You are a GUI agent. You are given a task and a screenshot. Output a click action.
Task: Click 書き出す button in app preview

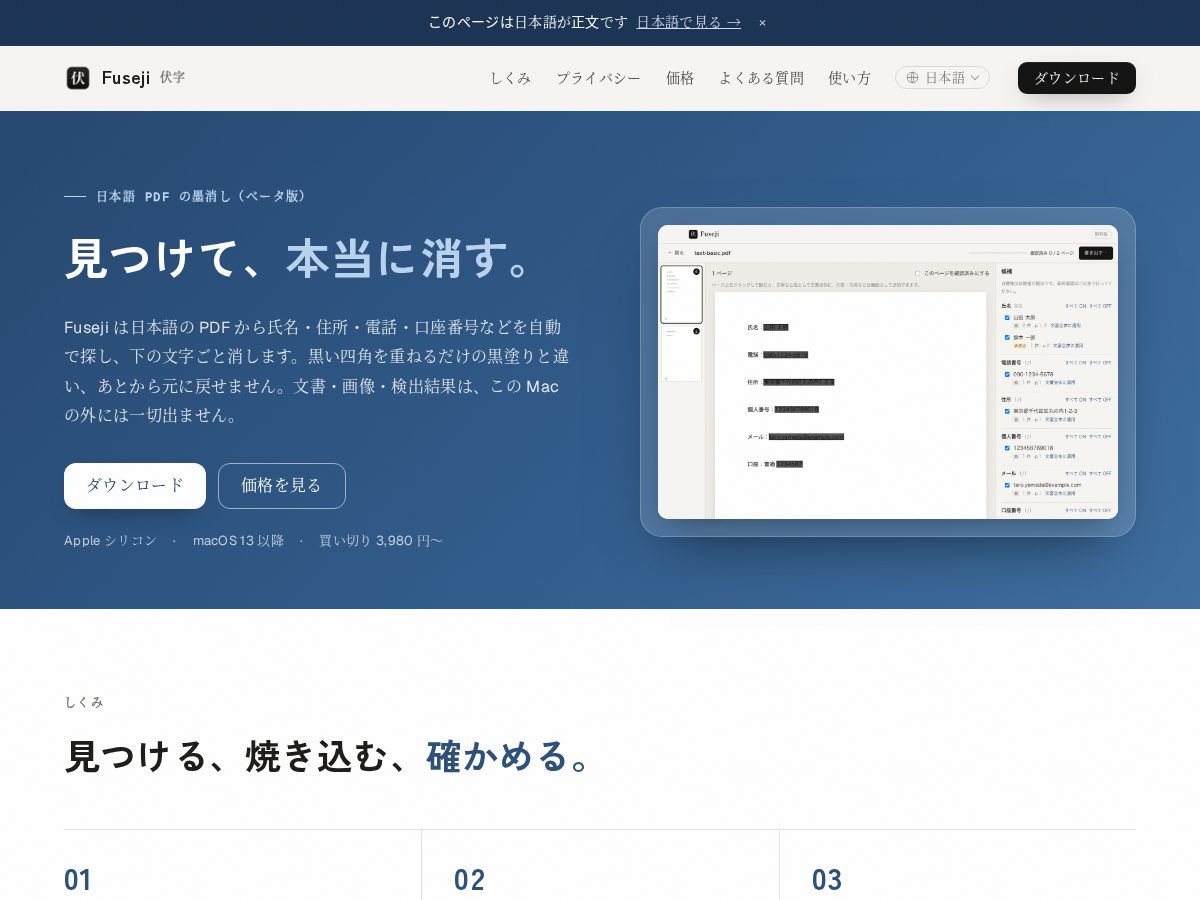[1095, 253]
